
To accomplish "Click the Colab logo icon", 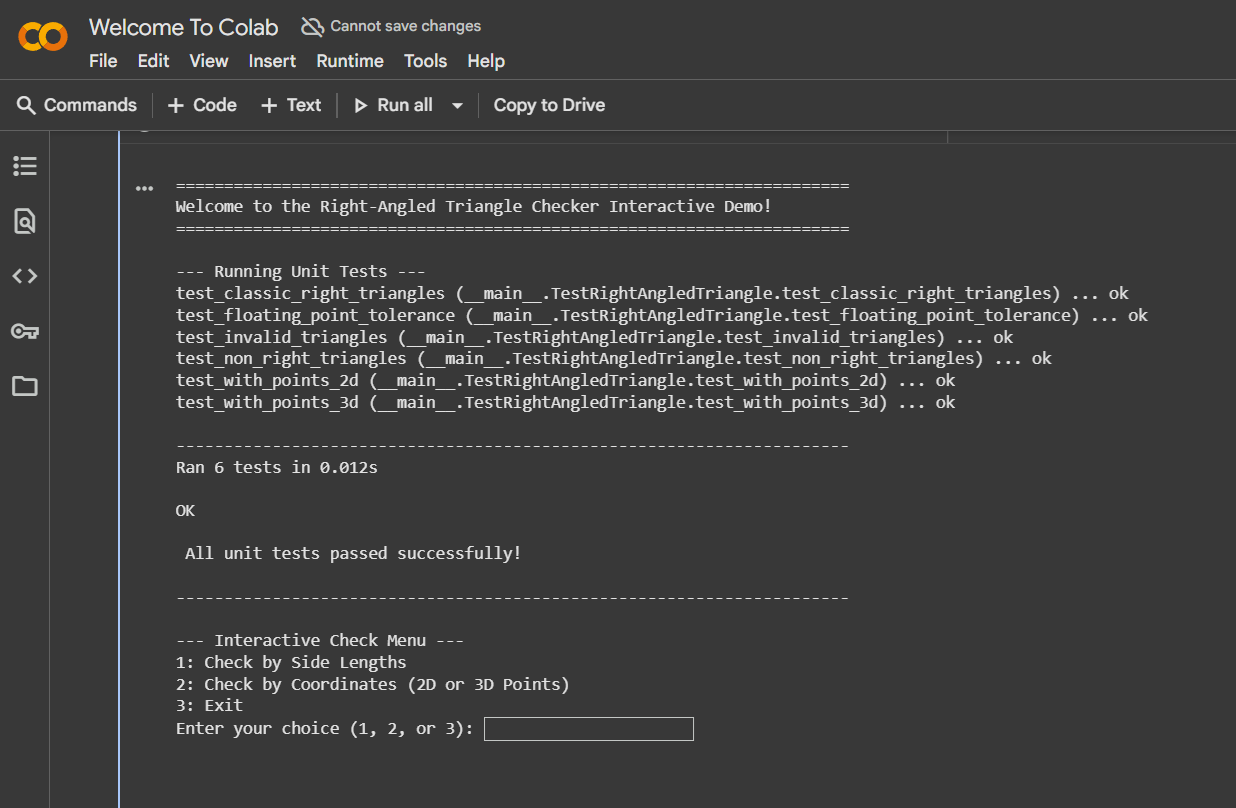I will [x=43, y=38].
